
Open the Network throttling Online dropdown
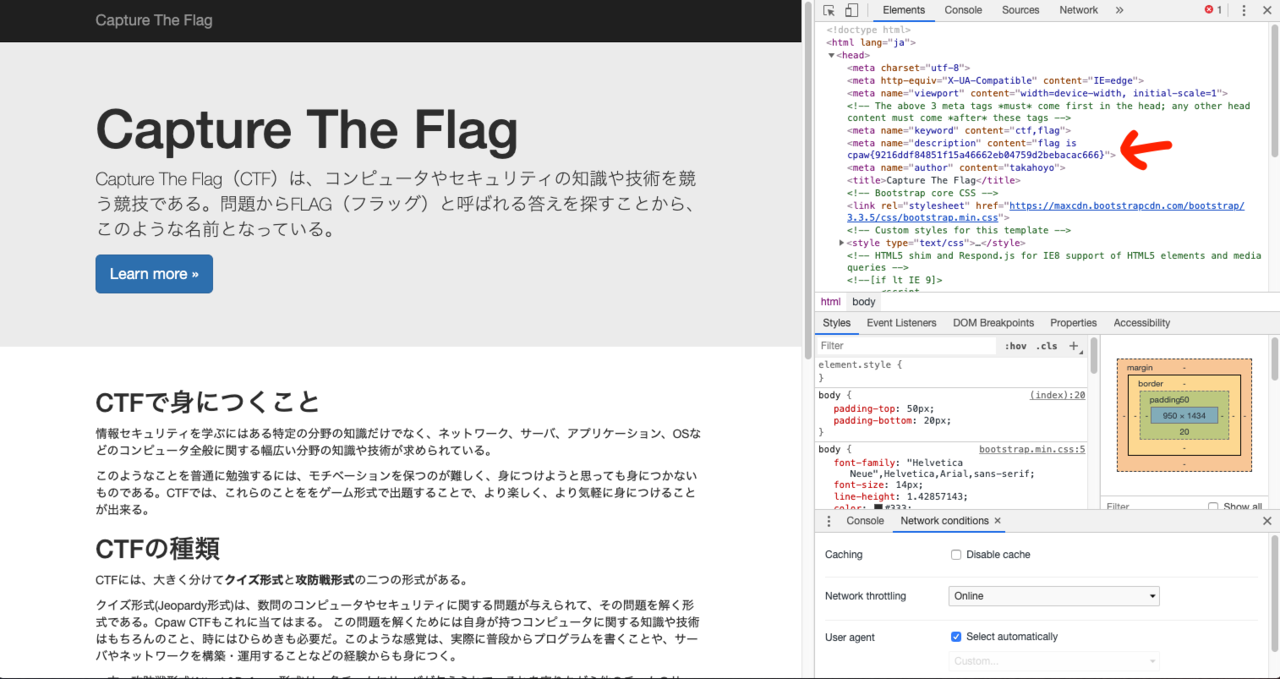[1054, 596]
